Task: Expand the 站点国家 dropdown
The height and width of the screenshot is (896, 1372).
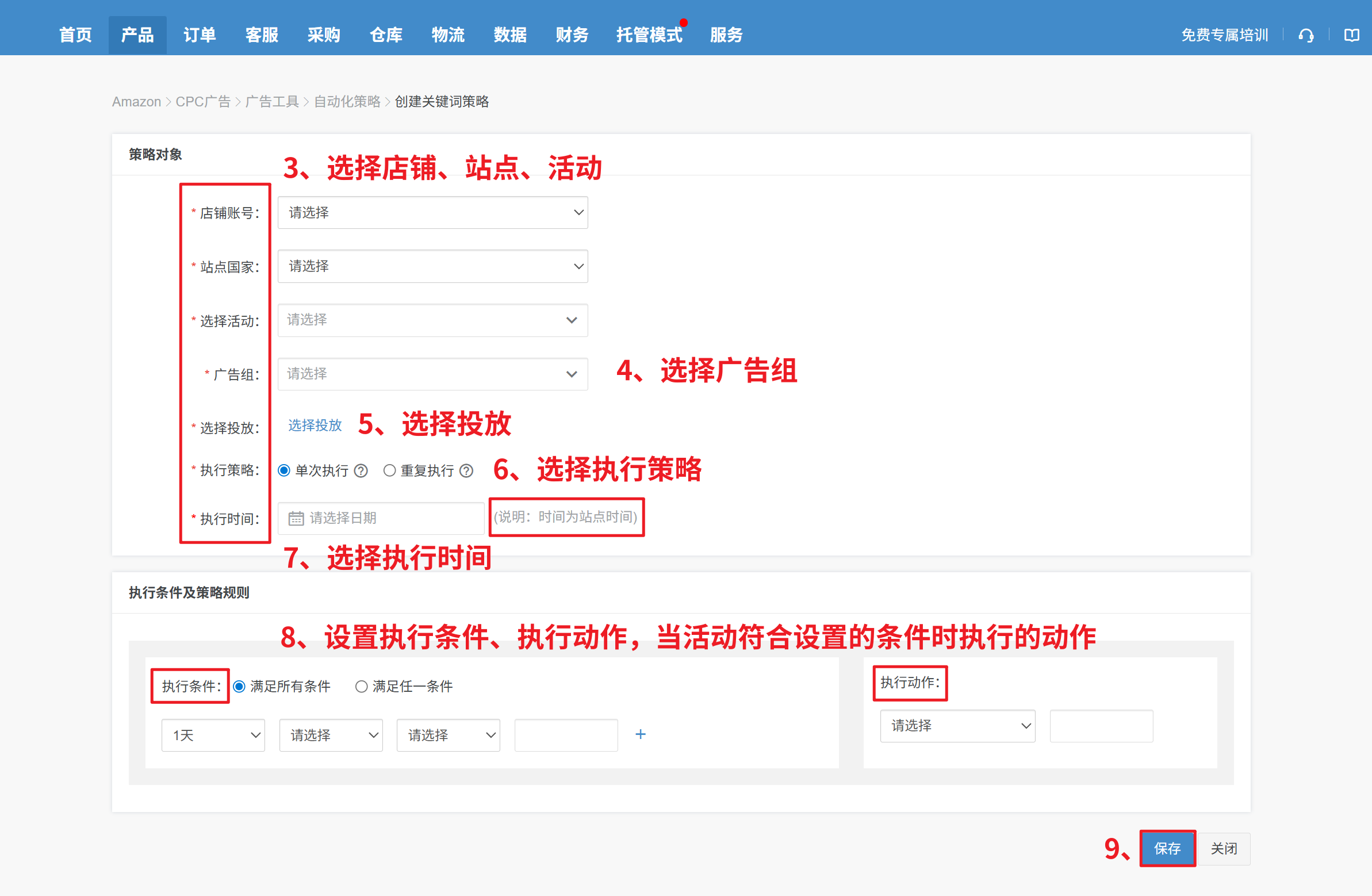Action: (x=432, y=266)
